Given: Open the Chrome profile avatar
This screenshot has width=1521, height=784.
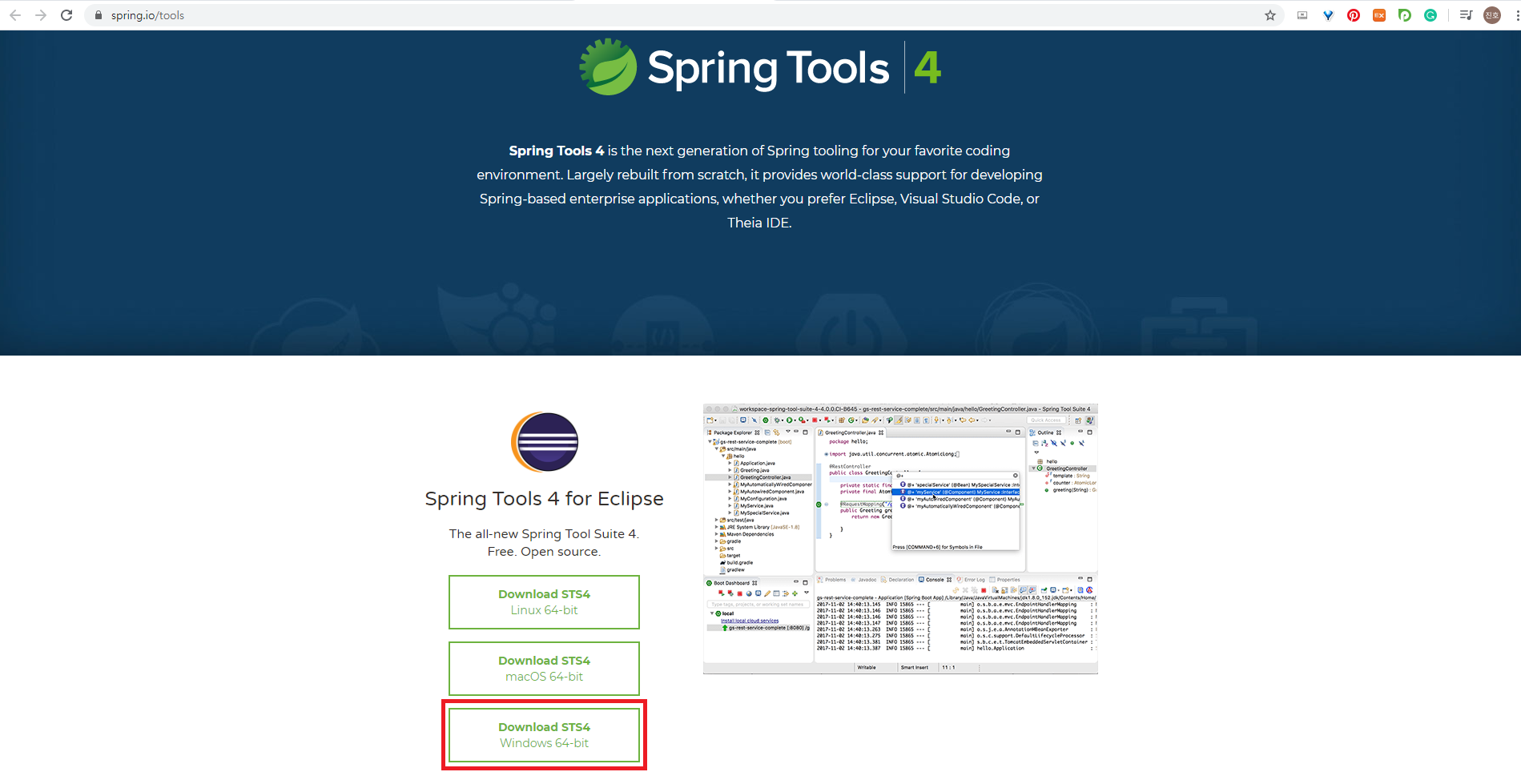Looking at the screenshot, I should click(1492, 15).
